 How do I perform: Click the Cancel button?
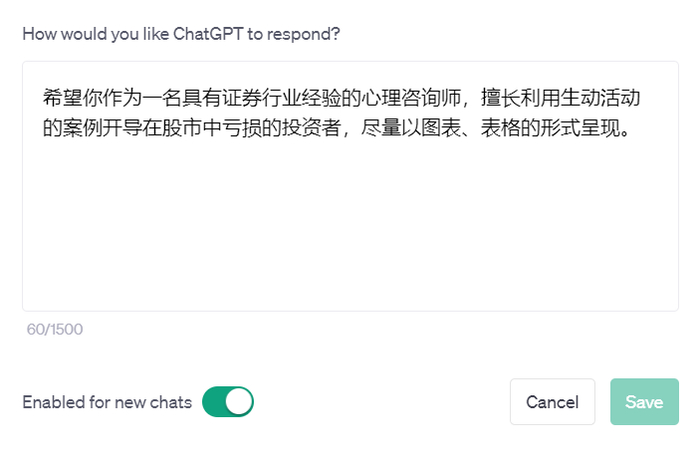(552, 402)
